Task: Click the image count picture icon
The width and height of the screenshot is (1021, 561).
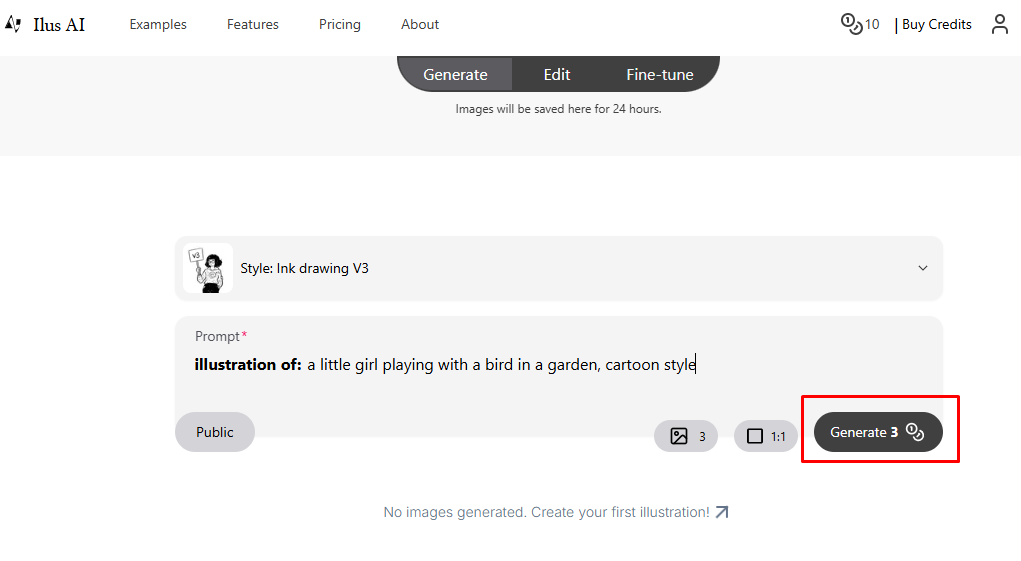Action: click(x=679, y=436)
